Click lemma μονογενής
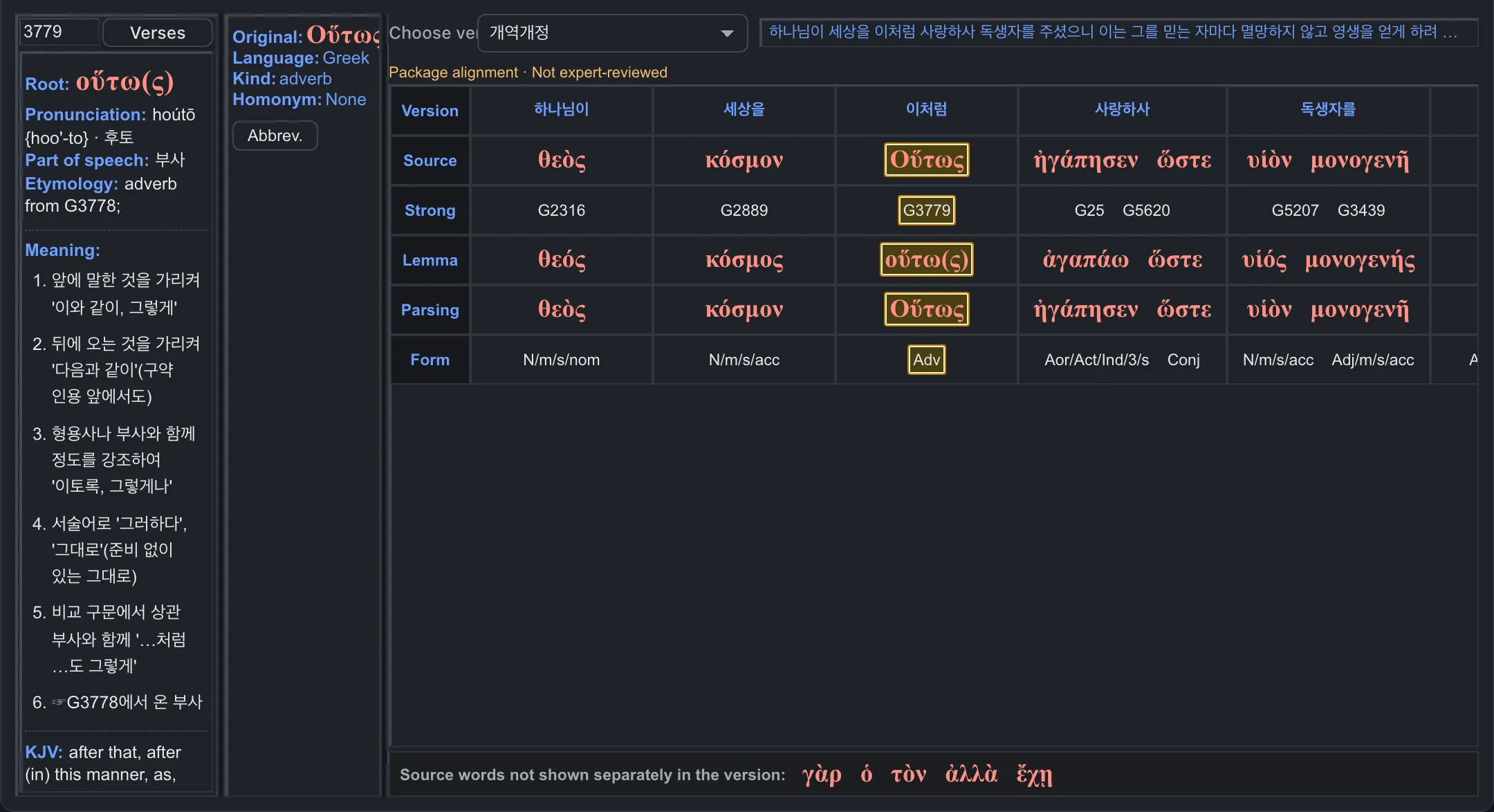The width and height of the screenshot is (1494, 812). click(x=1360, y=259)
